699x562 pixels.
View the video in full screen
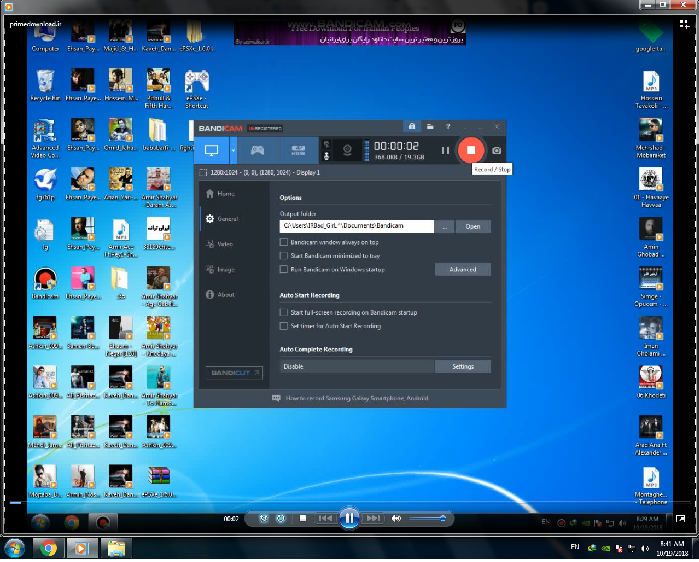pos(681,519)
